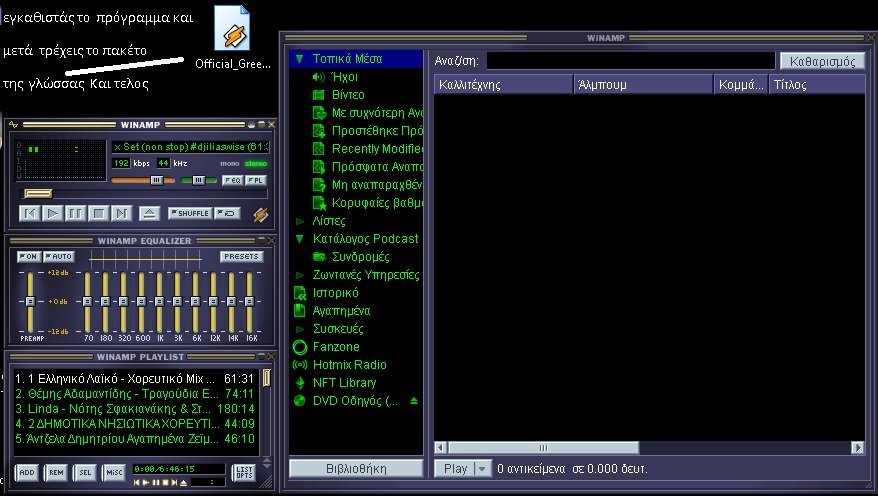Click the equalizer PREAMP slider

point(30,301)
